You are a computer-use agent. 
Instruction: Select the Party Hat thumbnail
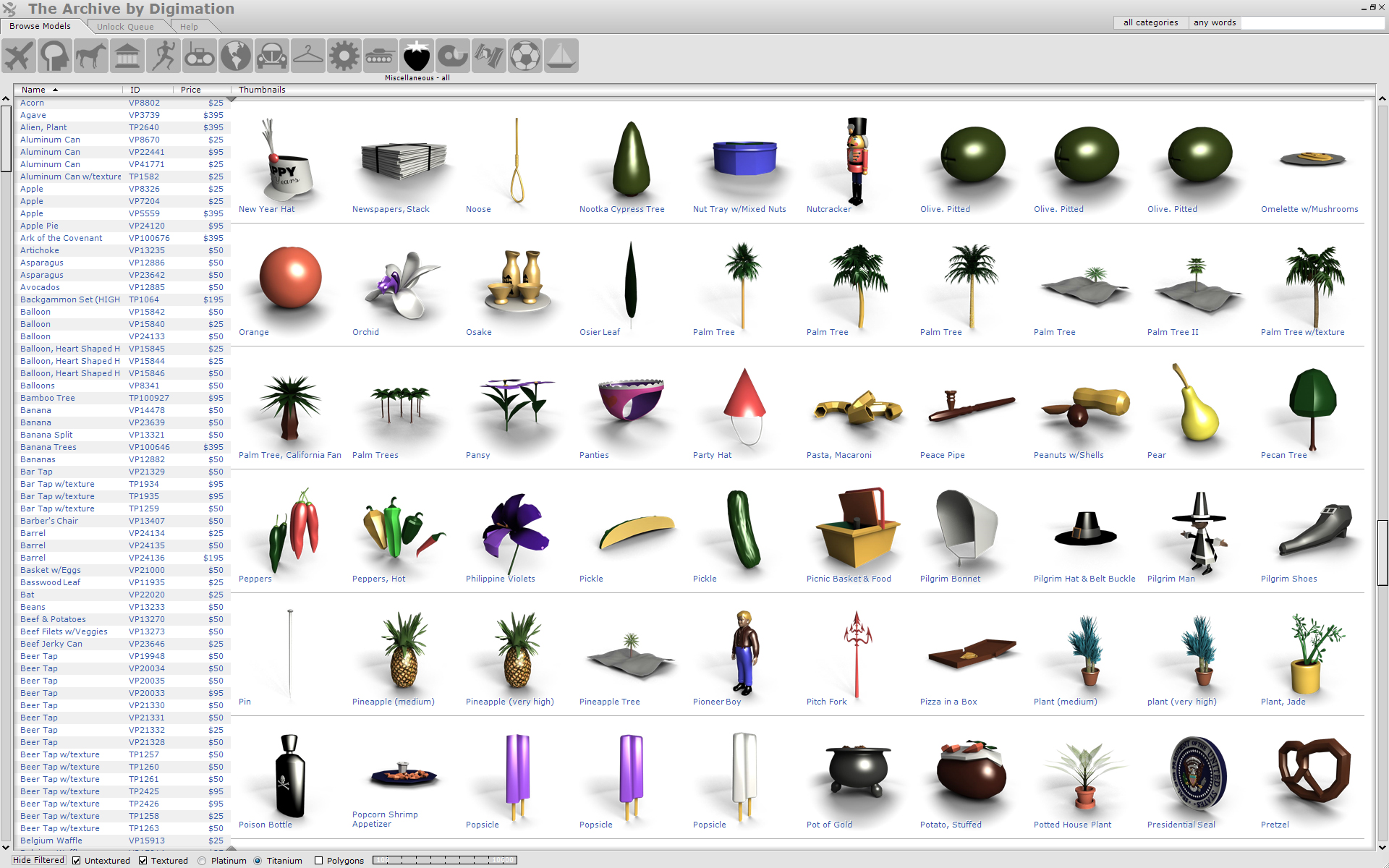[746, 407]
